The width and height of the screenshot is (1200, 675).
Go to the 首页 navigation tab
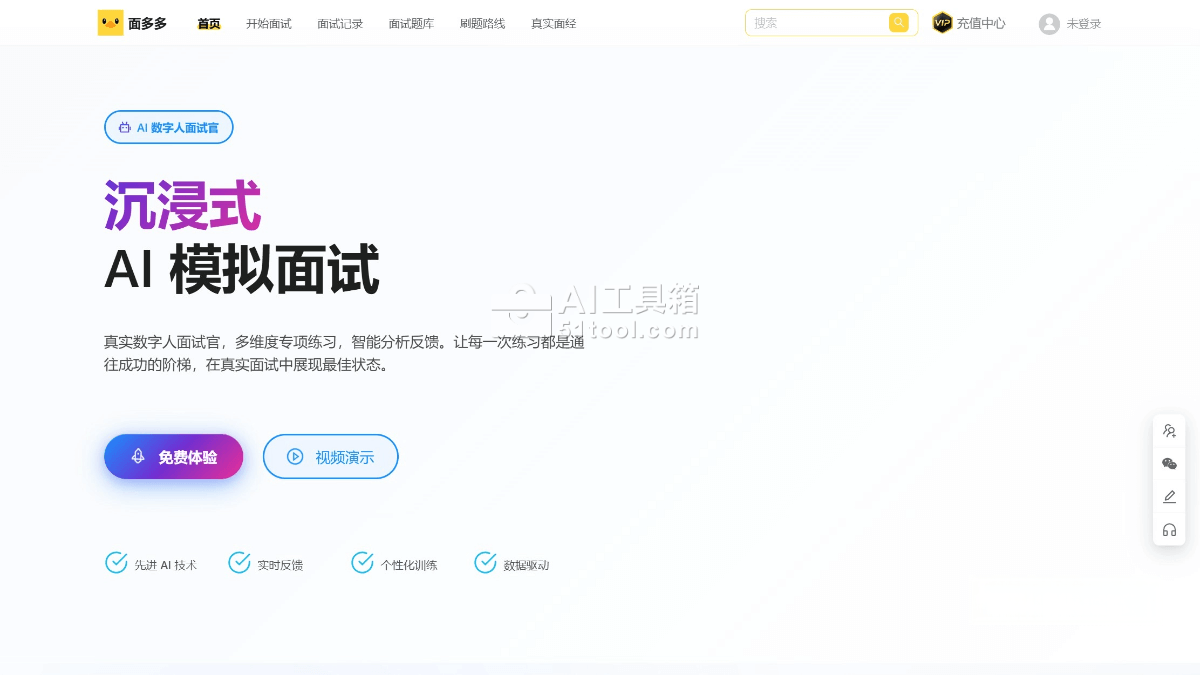[209, 24]
